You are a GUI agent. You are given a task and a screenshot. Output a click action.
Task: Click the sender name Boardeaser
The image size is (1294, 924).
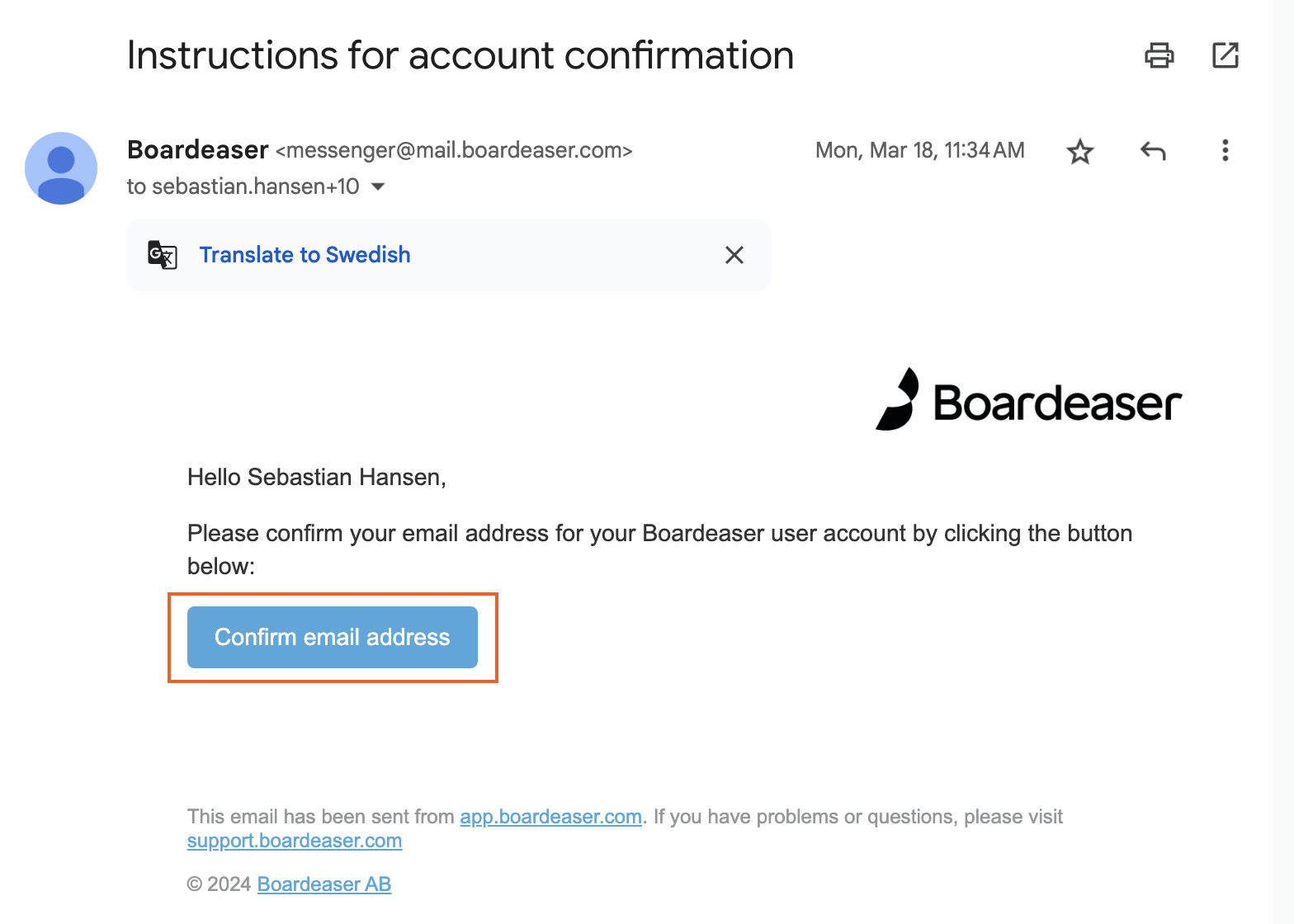tap(198, 150)
